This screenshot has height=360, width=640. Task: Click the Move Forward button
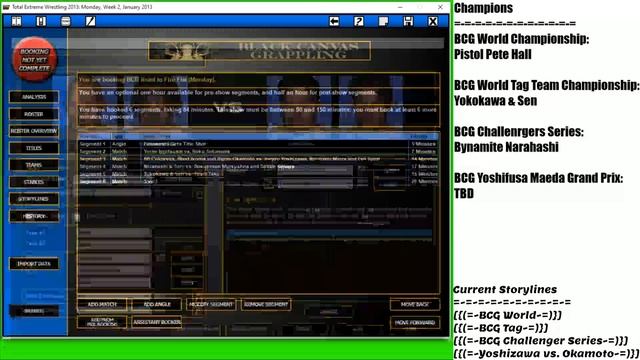pos(415,322)
